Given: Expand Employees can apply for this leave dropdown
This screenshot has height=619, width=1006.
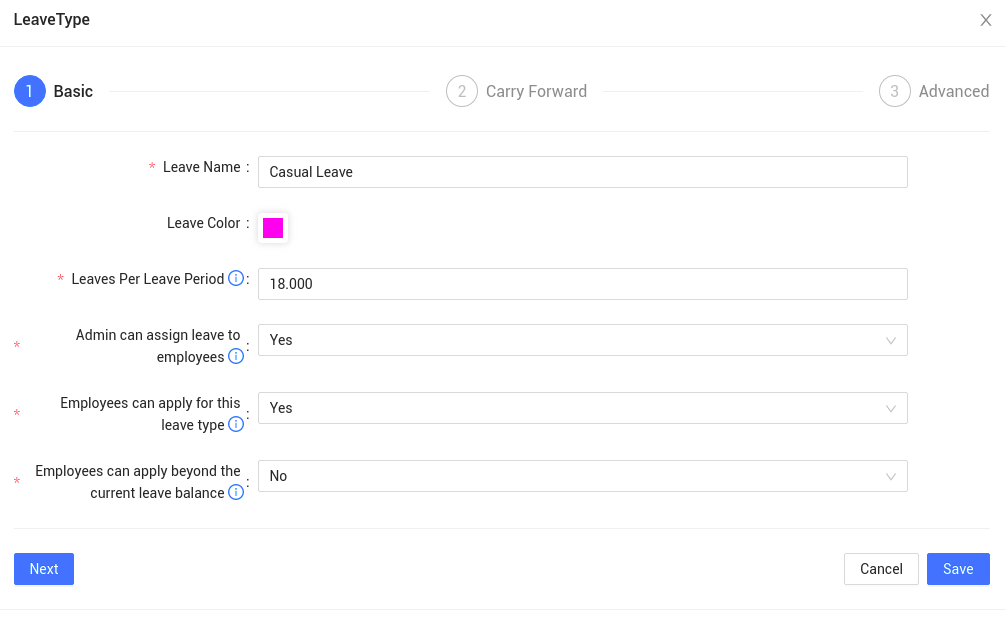Looking at the screenshot, I should pos(582,408).
